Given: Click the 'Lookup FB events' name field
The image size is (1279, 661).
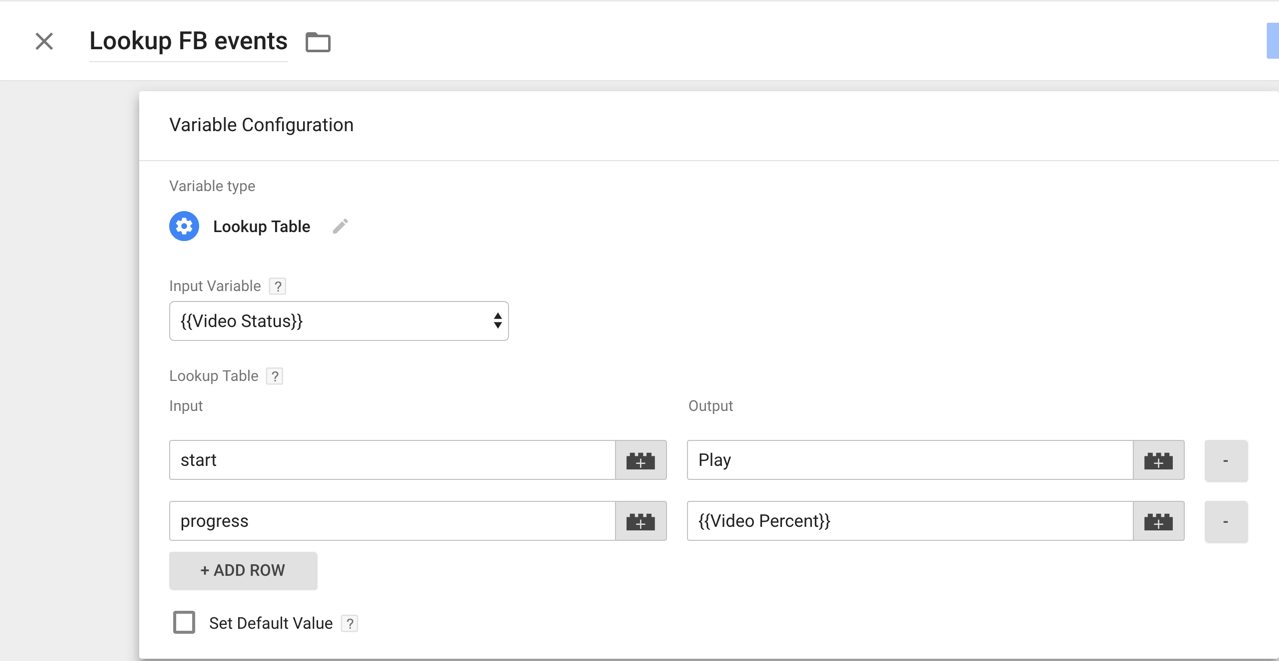Looking at the screenshot, I should [x=188, y=42].
